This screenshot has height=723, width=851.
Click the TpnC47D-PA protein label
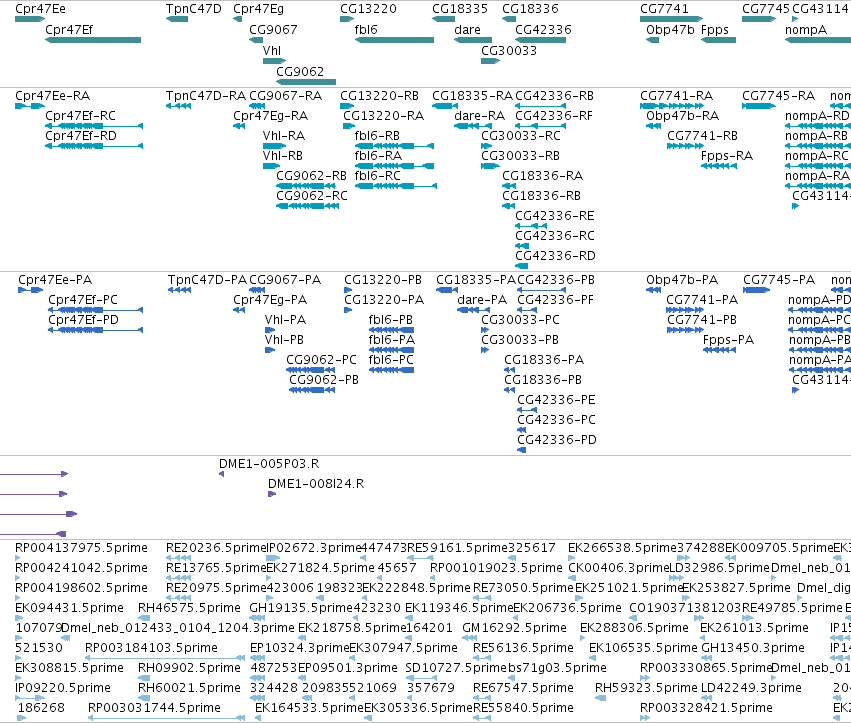(207, 280)
